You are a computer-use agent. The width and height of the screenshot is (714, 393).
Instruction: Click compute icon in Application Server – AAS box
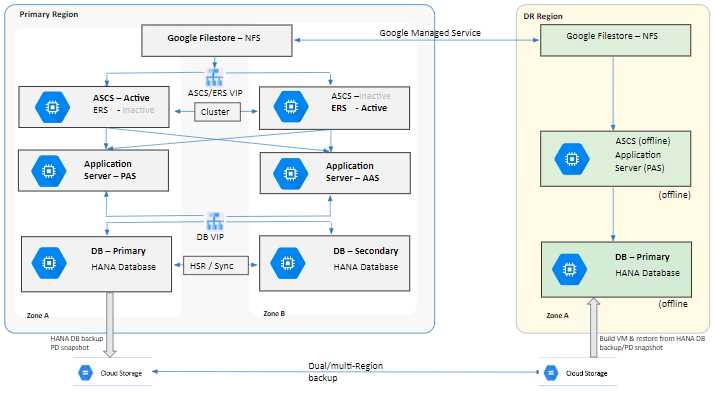(291, 174)
